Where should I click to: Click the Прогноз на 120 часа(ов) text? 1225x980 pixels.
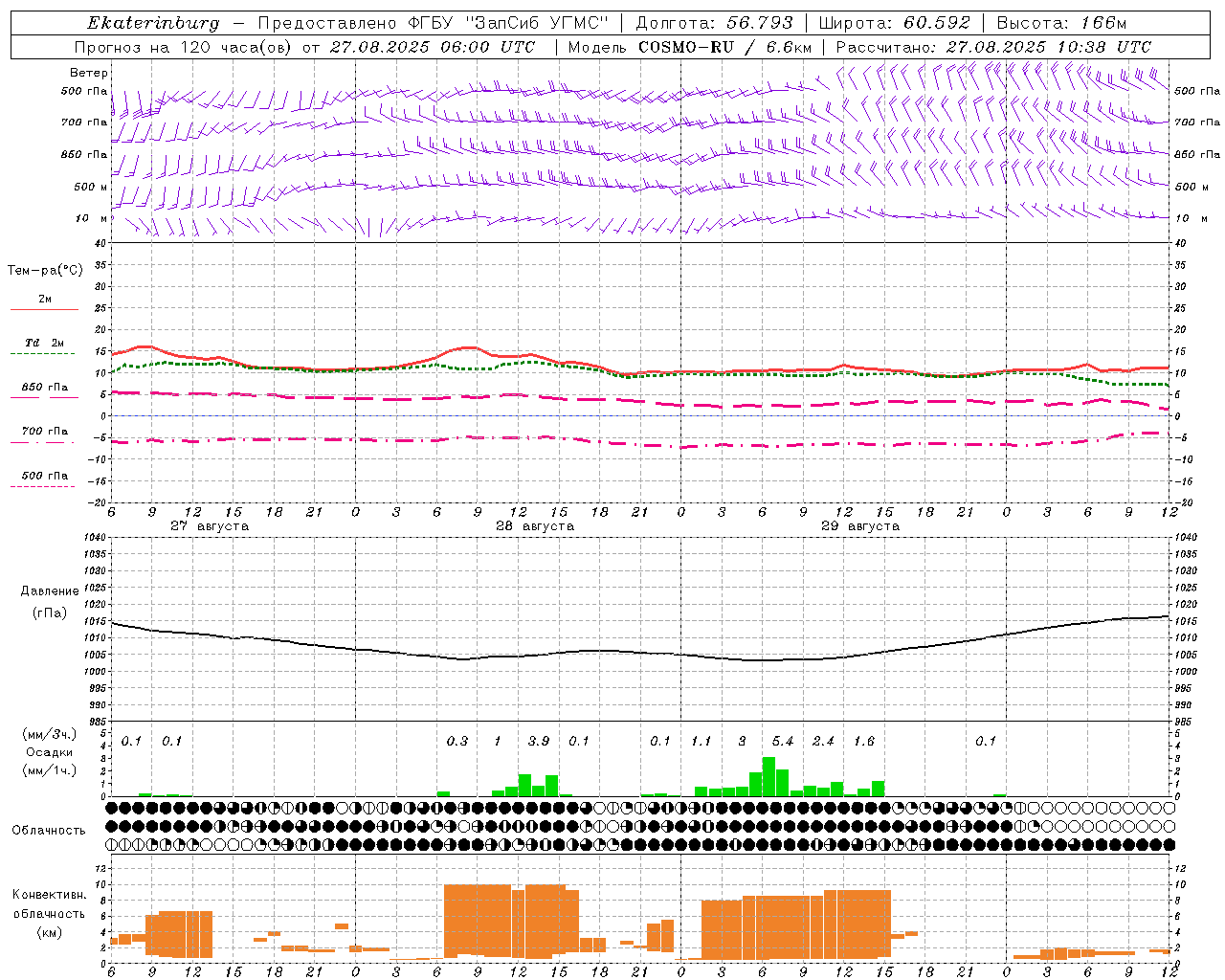coord(184,47)
